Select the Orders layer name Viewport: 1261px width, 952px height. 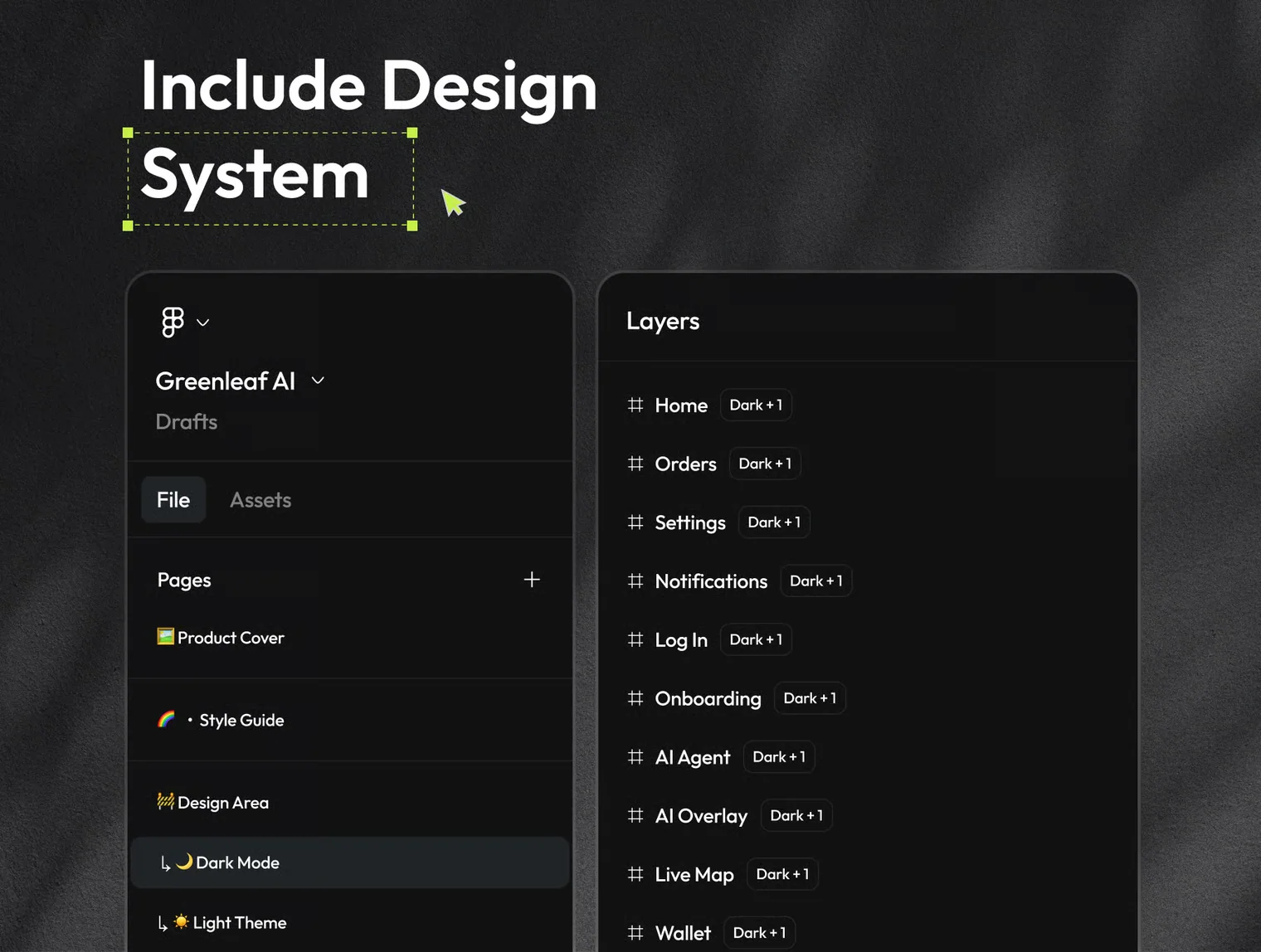point(685,464)
